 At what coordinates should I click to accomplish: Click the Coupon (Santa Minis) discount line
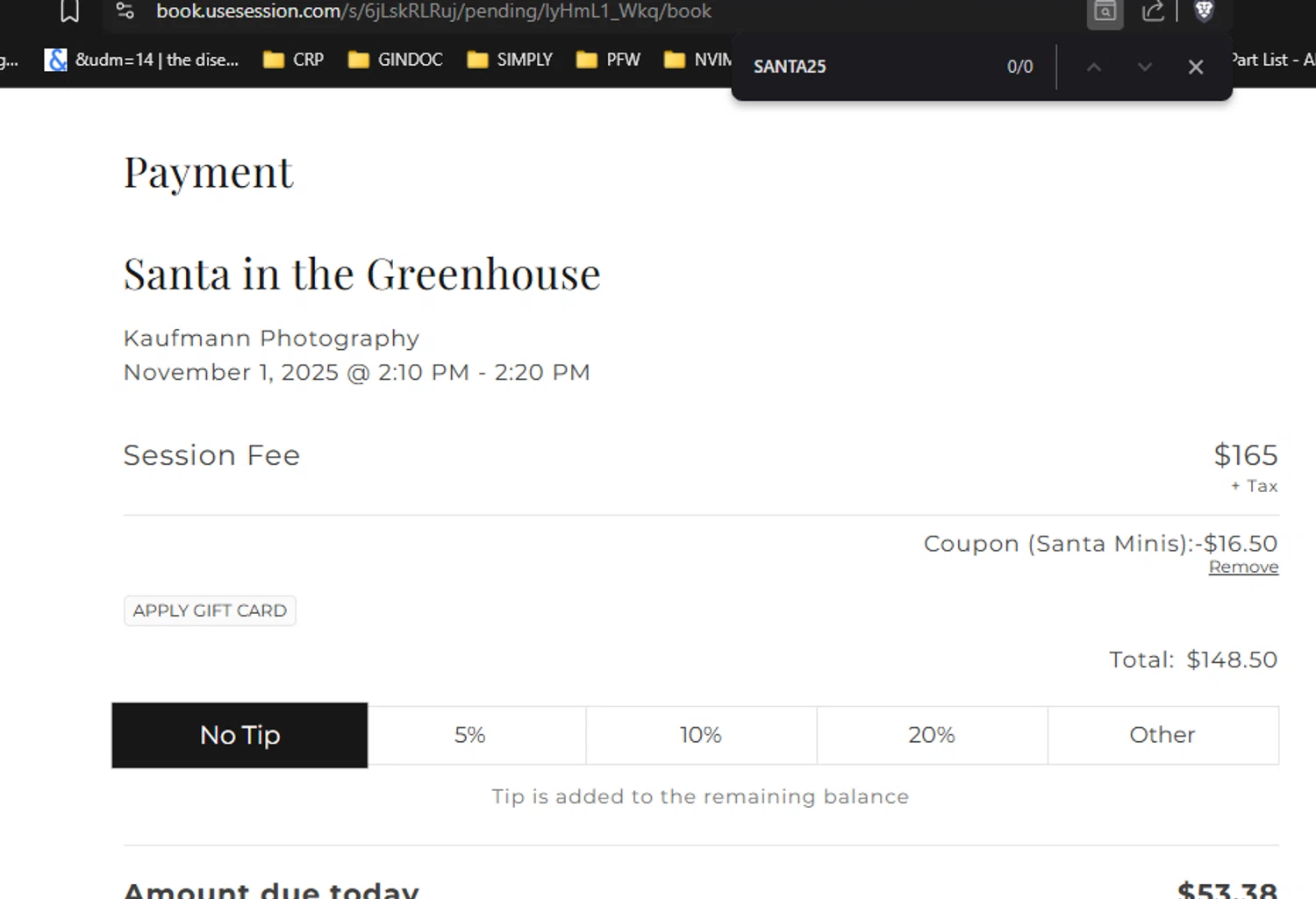tap(1100, 544)
